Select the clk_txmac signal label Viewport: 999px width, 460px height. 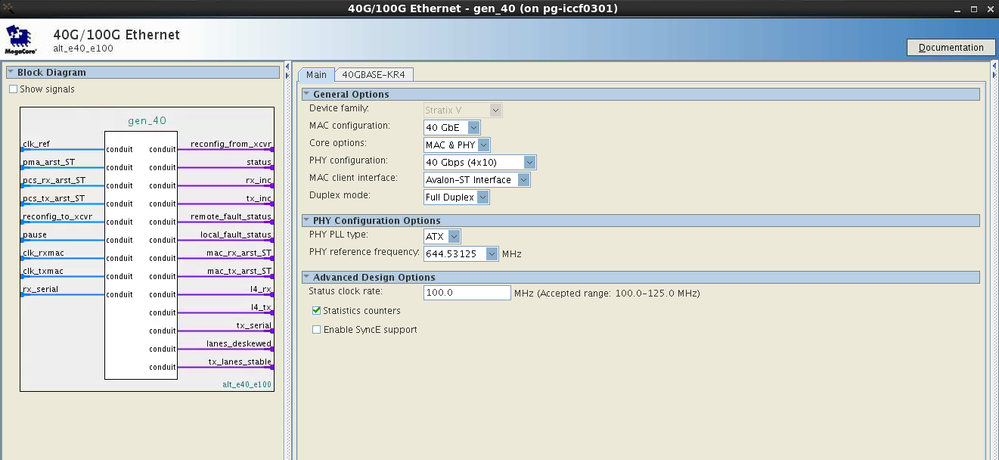tap(43, 271)
